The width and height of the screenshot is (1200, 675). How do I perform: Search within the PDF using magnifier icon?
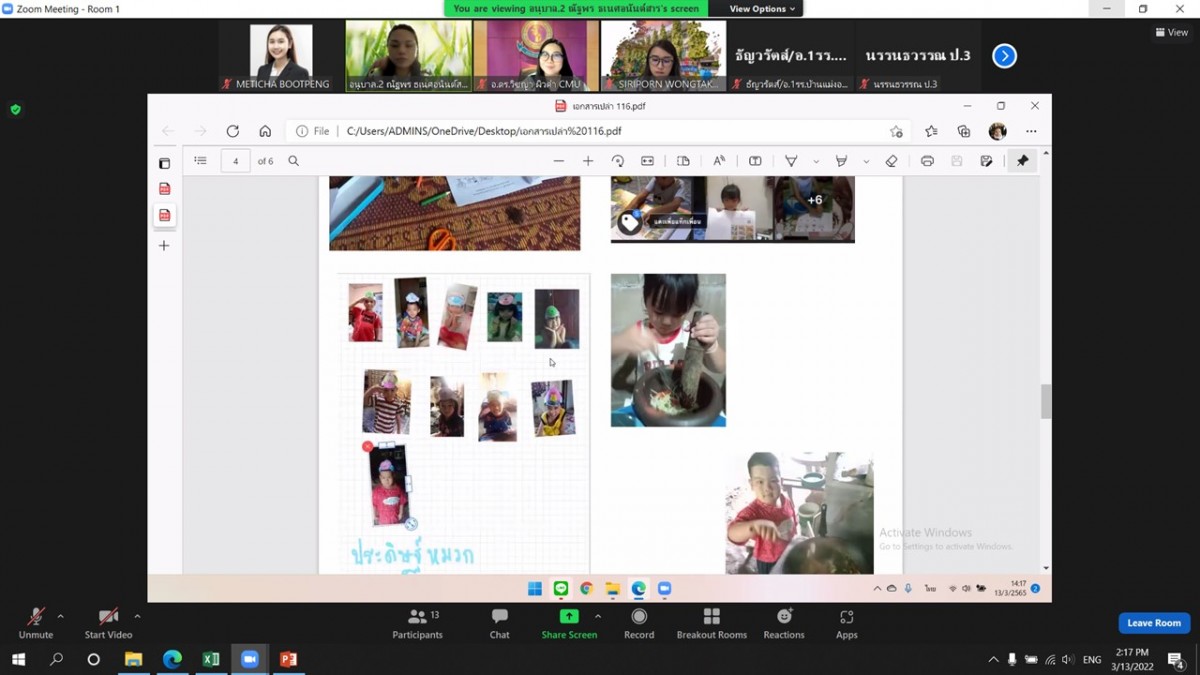[293, 161]
